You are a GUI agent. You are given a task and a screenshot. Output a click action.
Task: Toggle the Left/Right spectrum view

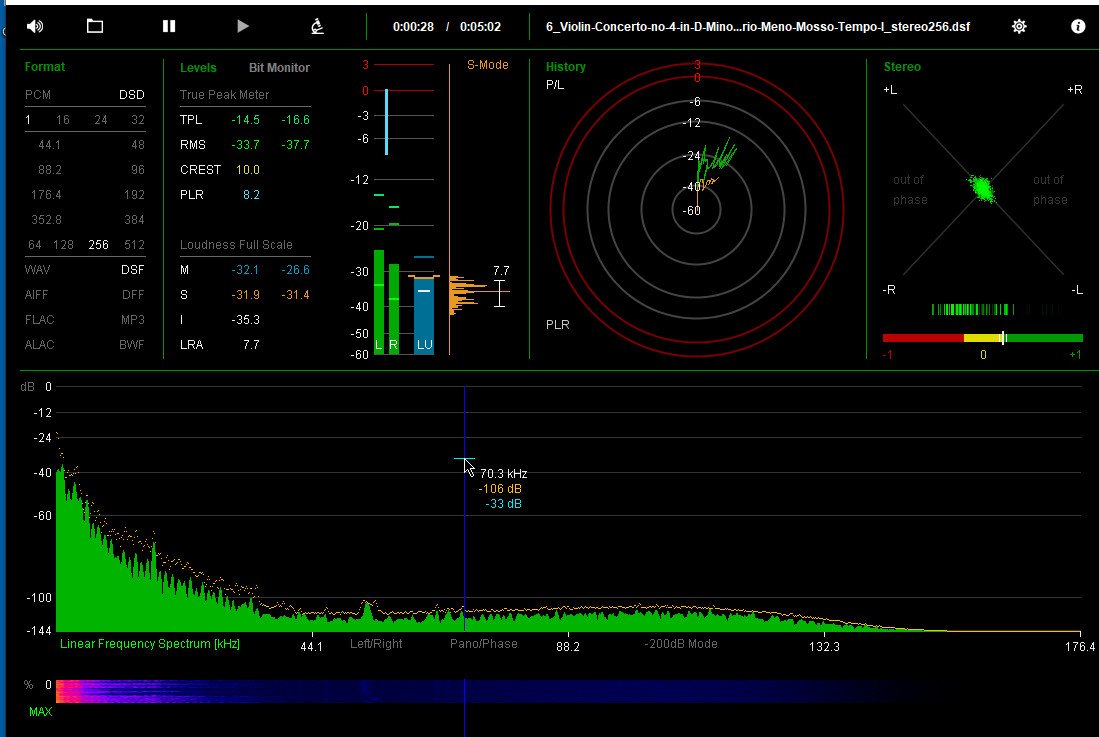coord(376,644)
